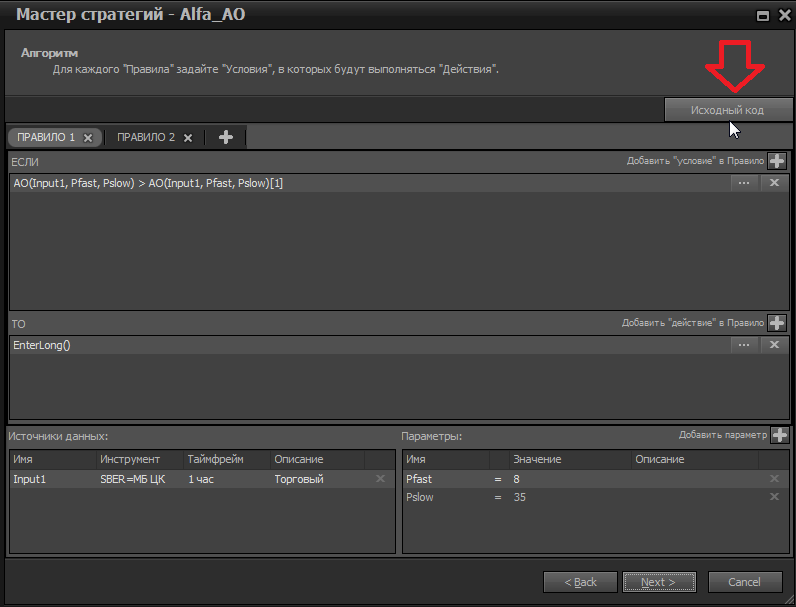
Task: Delete the EnterLong() action row
Action: pyautogui.click(x=774, y=345)
